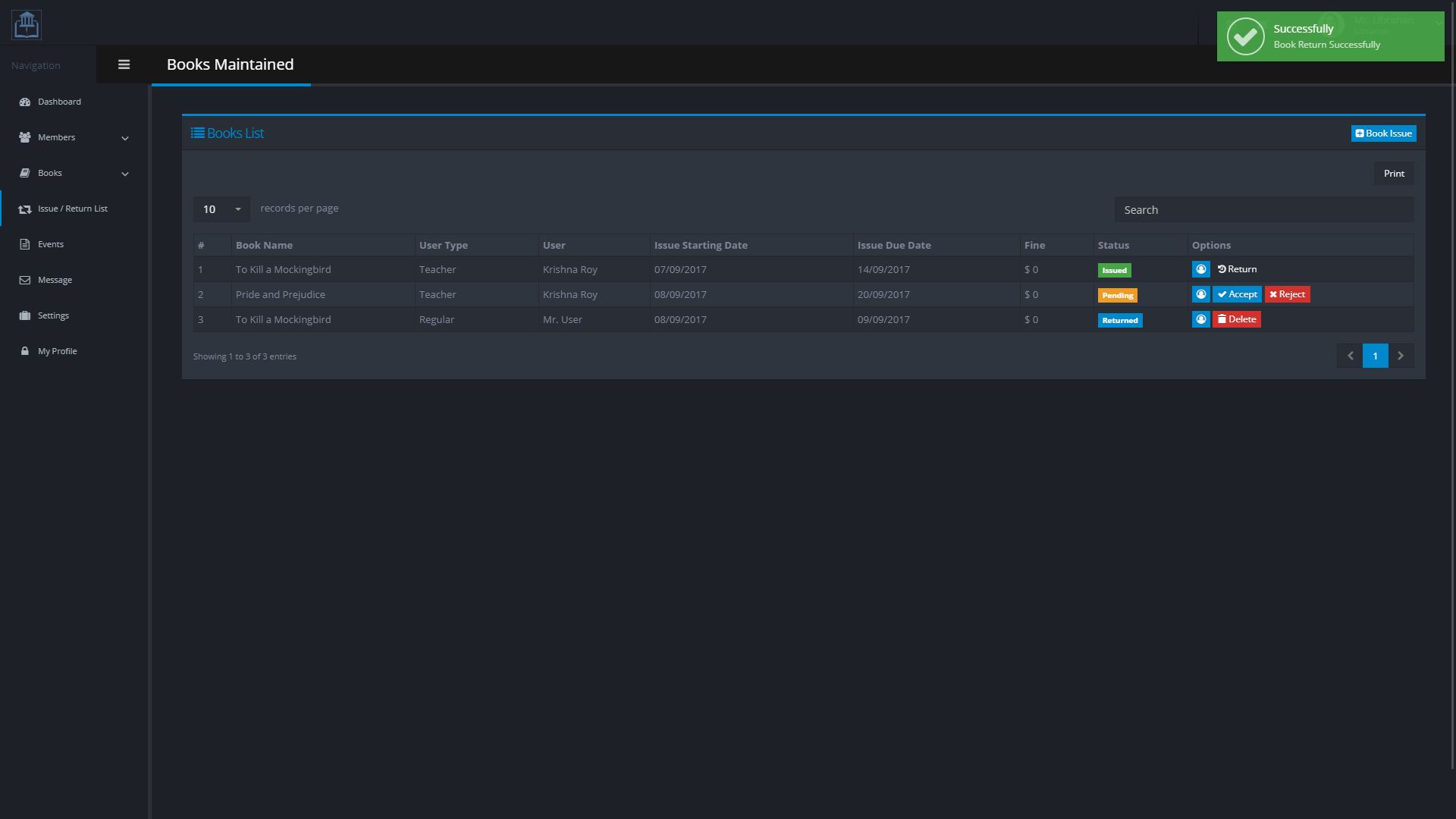Go to My Profile page
This screenshot has width=1456, height=819.
click(57, 351)
